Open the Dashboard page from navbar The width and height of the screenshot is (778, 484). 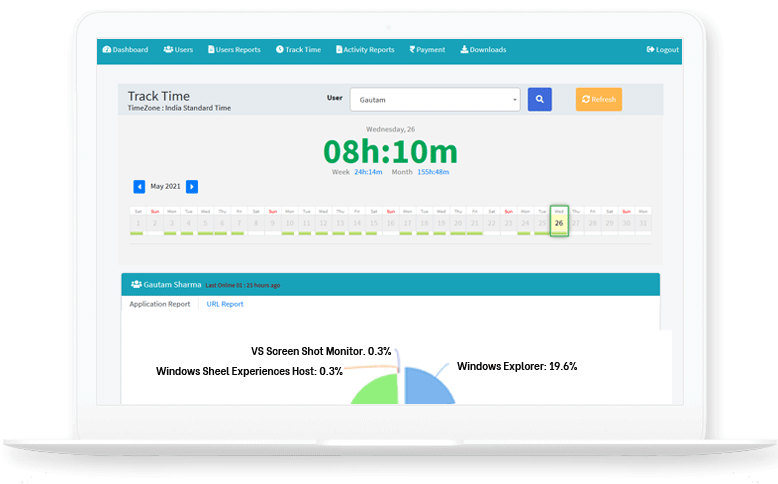coord(125,50)
